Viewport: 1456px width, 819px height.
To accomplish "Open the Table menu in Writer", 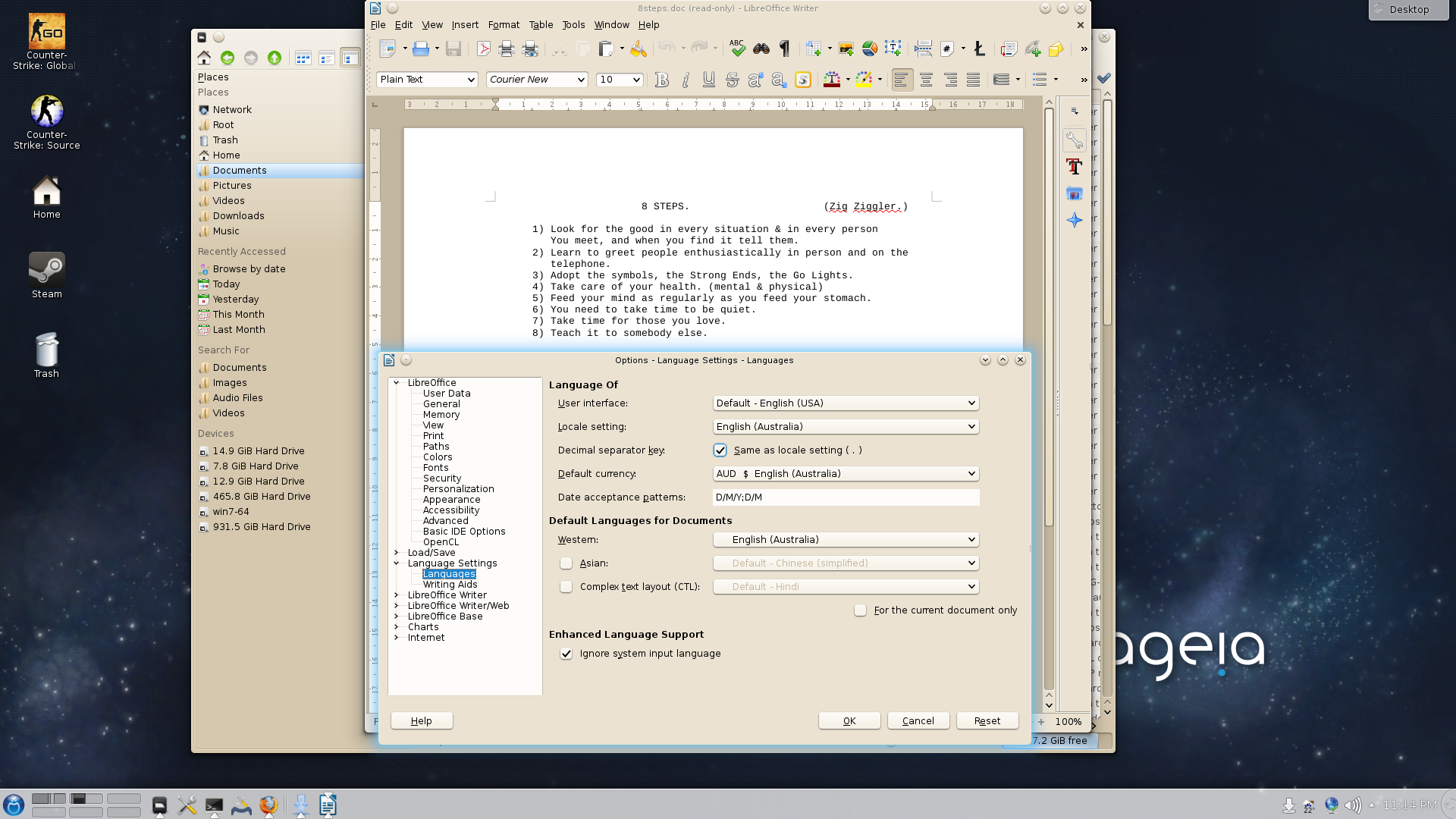I will (541, 25).
